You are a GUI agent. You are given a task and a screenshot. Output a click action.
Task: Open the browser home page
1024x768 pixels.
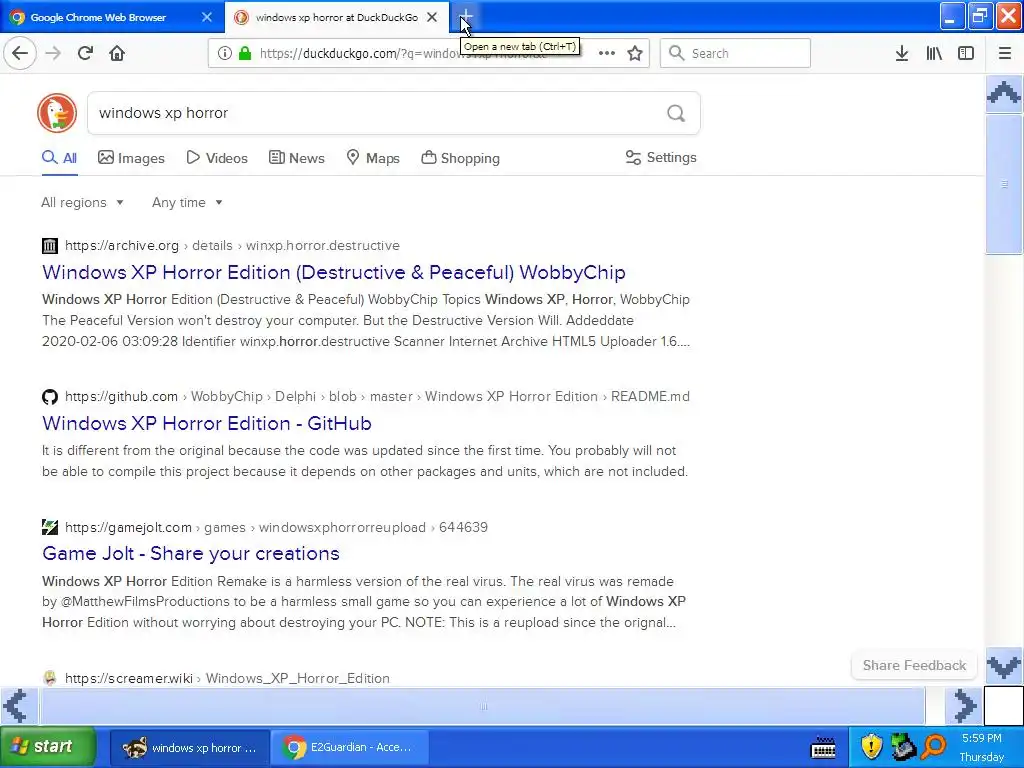coord(117,53)
